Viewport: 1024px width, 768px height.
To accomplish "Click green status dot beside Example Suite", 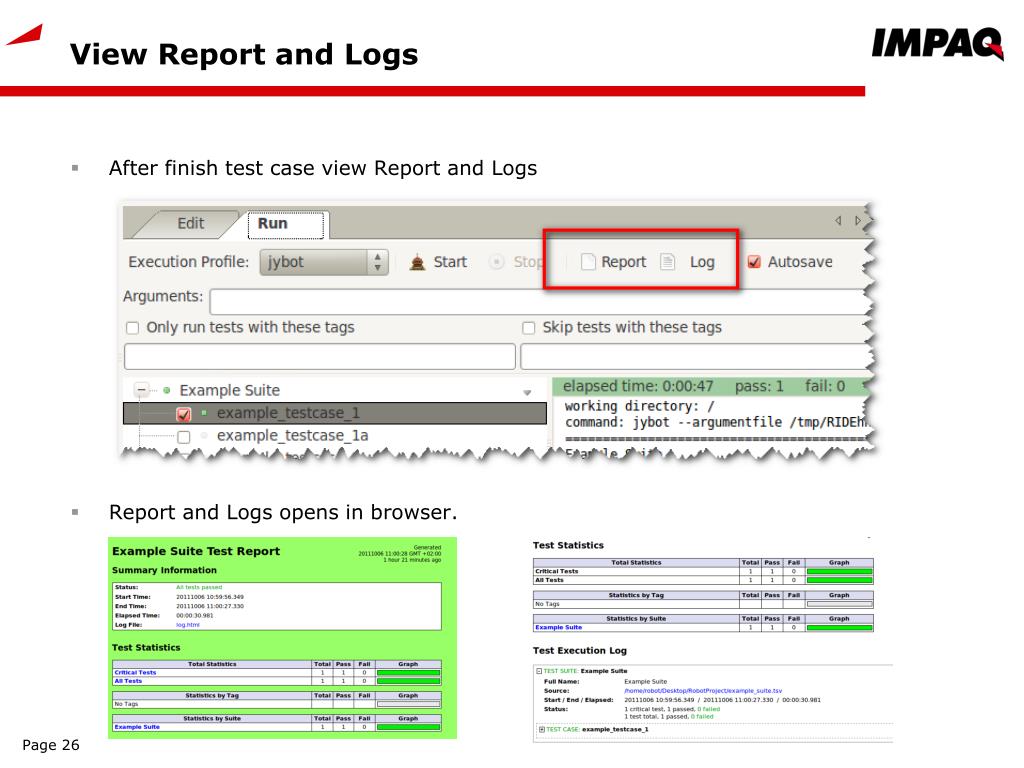I will pos(167,391).
